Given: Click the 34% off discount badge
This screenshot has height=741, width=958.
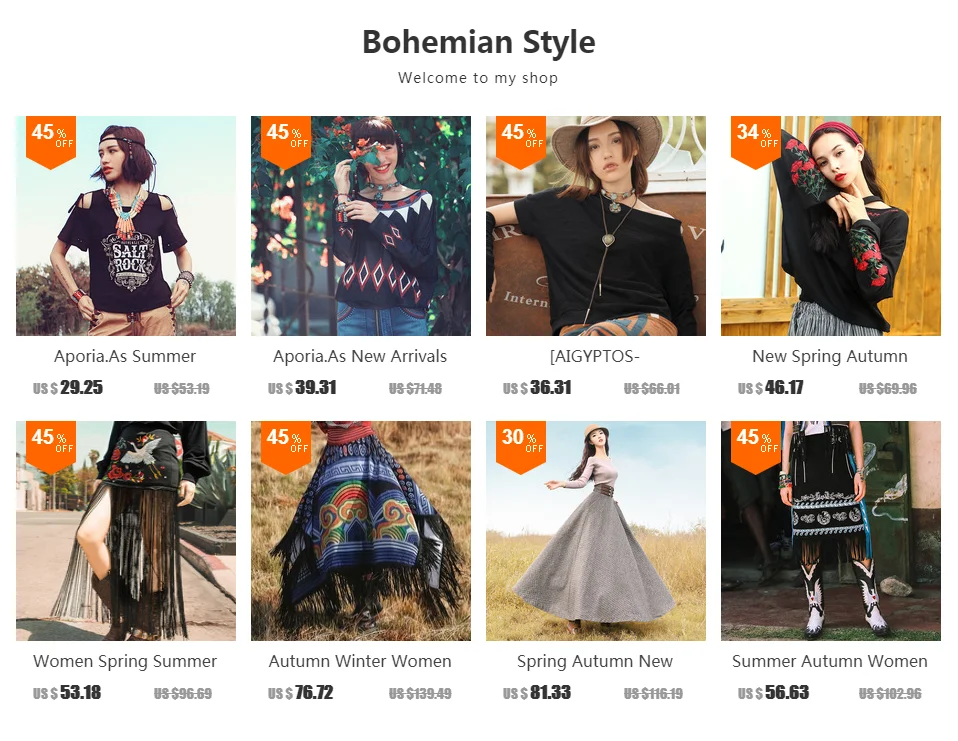Looking at the screenshot, I should coord(756,142).
